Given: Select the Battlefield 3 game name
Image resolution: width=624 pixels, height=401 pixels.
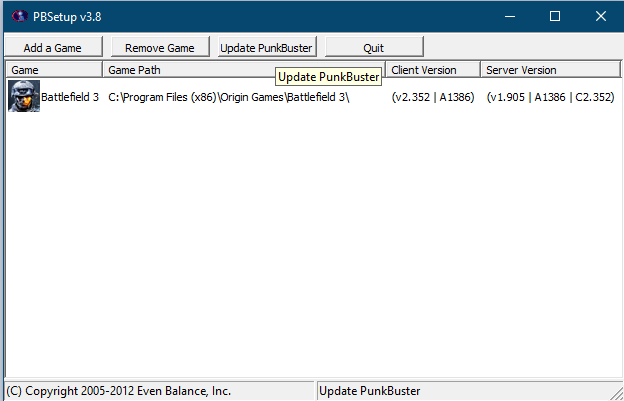Looking at the screenshot, I should pos(70,97).
